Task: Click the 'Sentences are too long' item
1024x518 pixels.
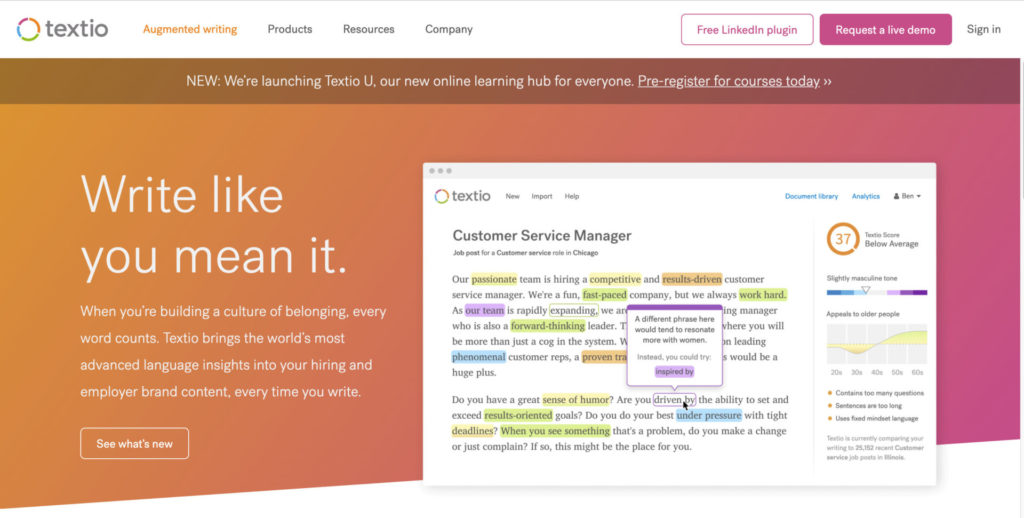Action: point(865,406)
